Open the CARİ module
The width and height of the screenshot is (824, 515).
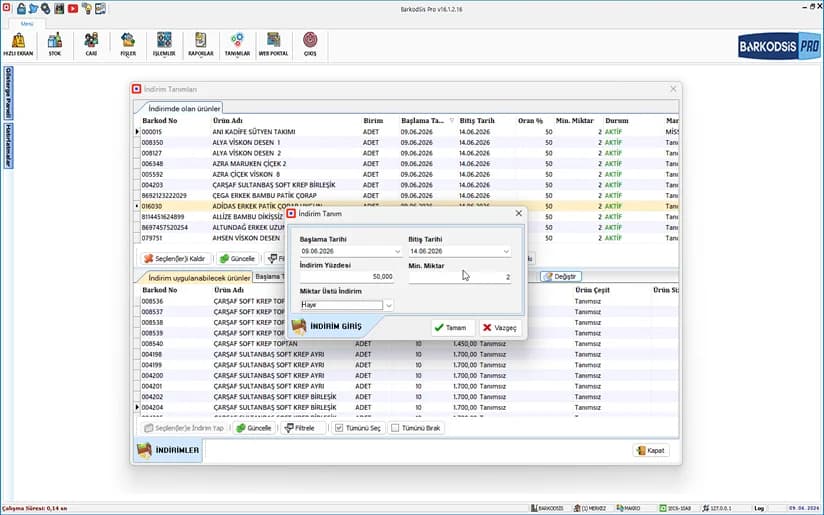click(91, 44)
